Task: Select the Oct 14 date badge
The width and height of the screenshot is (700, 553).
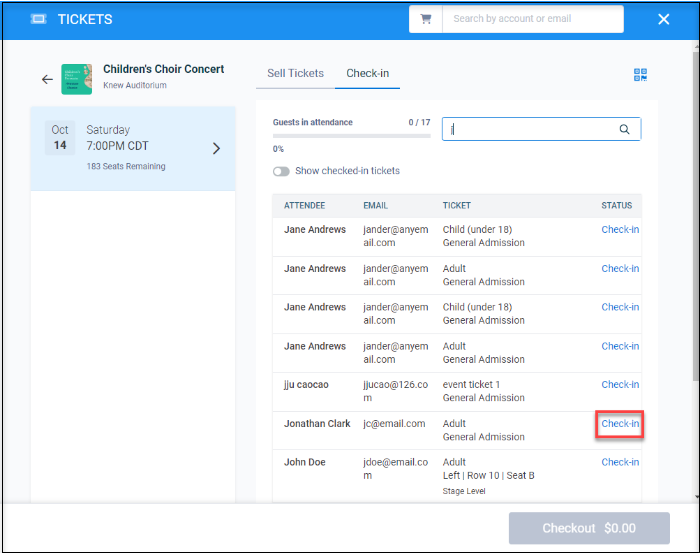Action: 60,137
